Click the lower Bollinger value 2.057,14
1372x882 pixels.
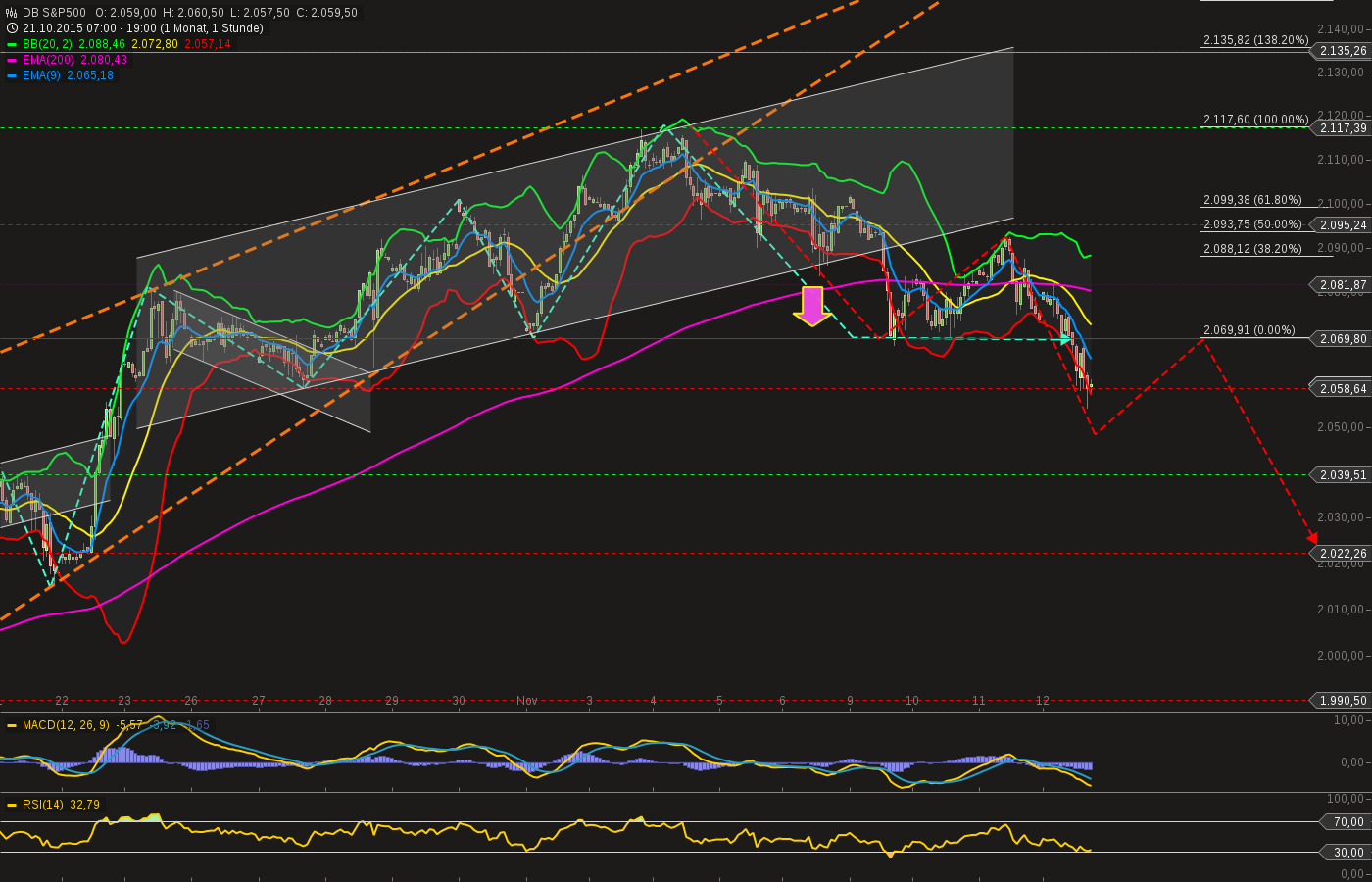[208, 44]
